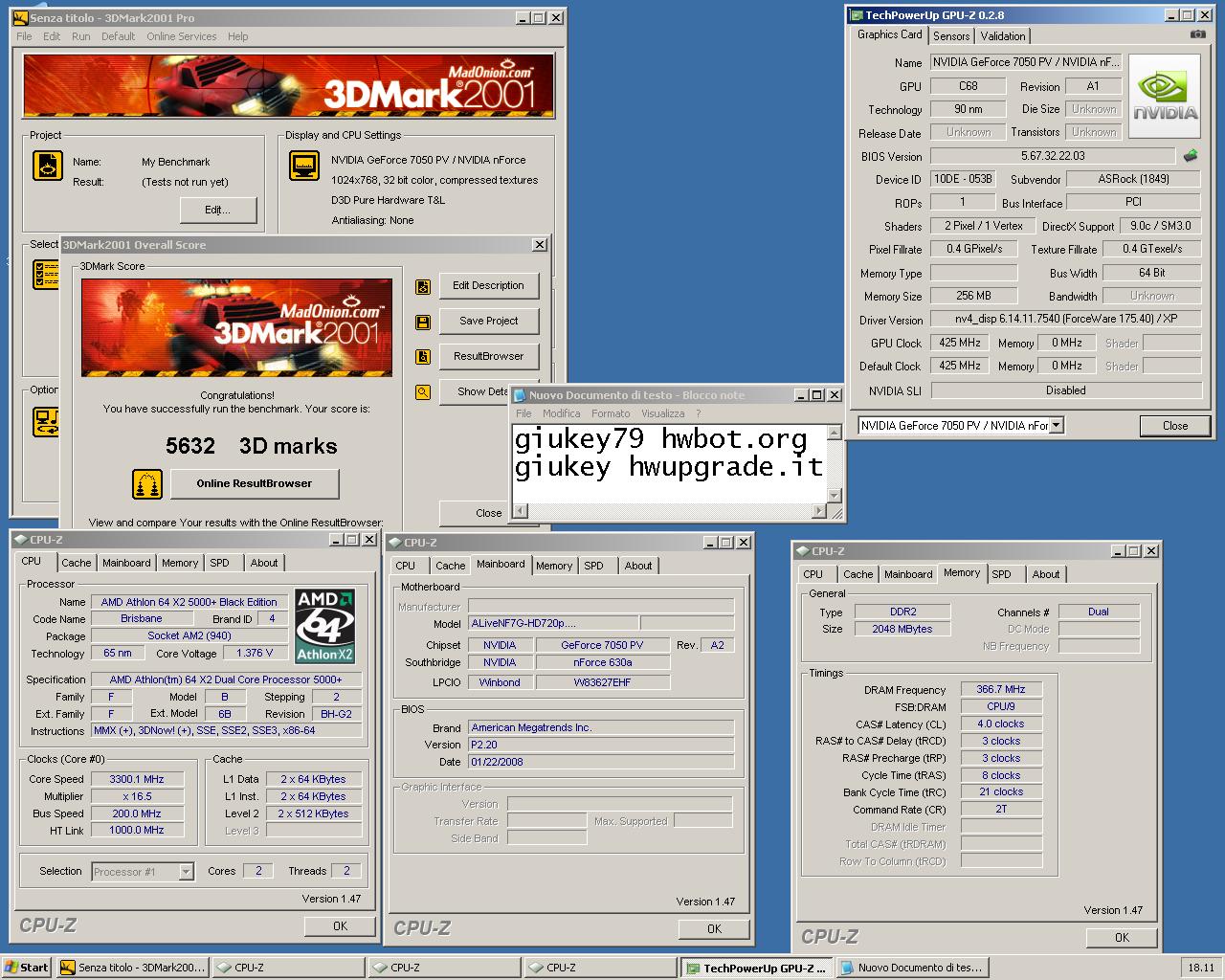
Task: Click the Notepad title bar icon
Action: click(x=520, y=394)
